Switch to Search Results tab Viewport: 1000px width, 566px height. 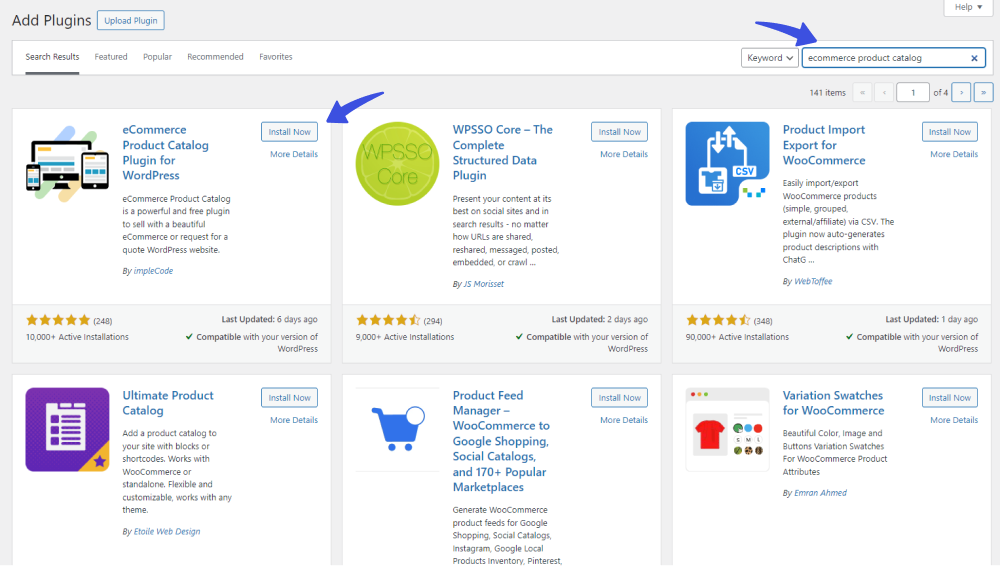[x=52, y=57]
